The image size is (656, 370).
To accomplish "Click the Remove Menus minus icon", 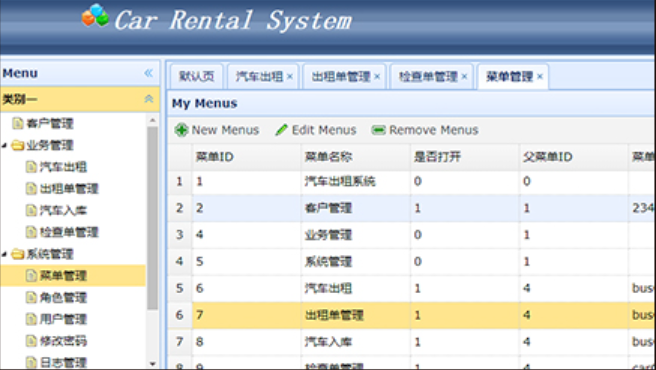I will click(x=378, y=130).
